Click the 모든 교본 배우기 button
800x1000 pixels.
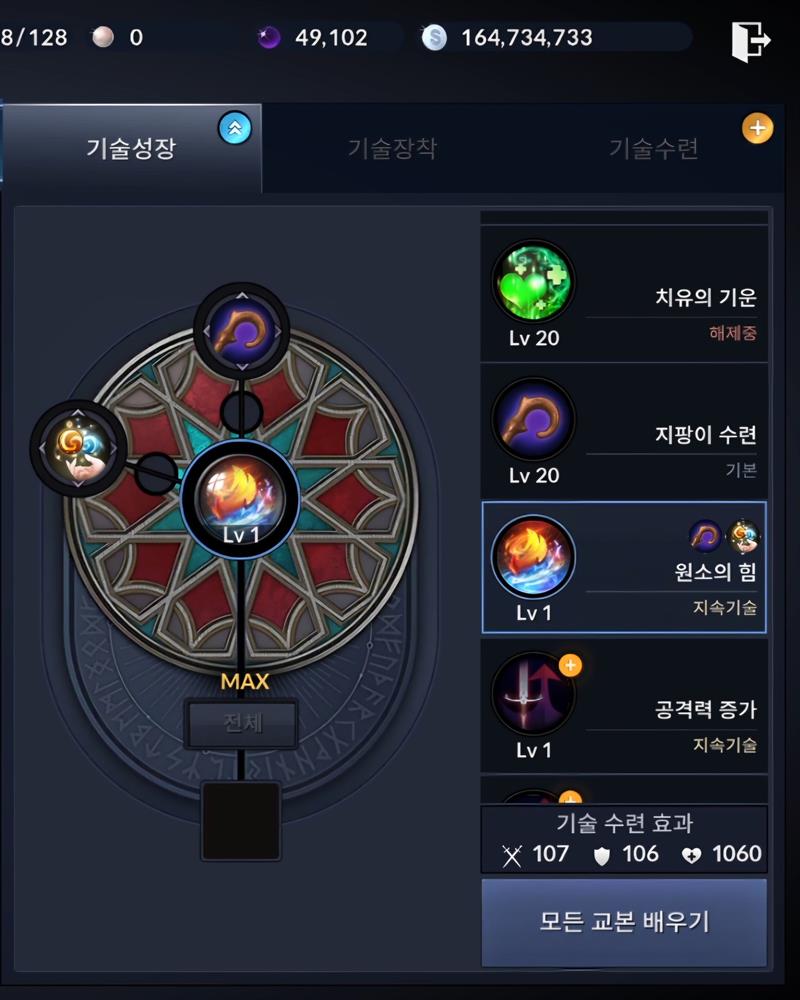tap(624, 921)
